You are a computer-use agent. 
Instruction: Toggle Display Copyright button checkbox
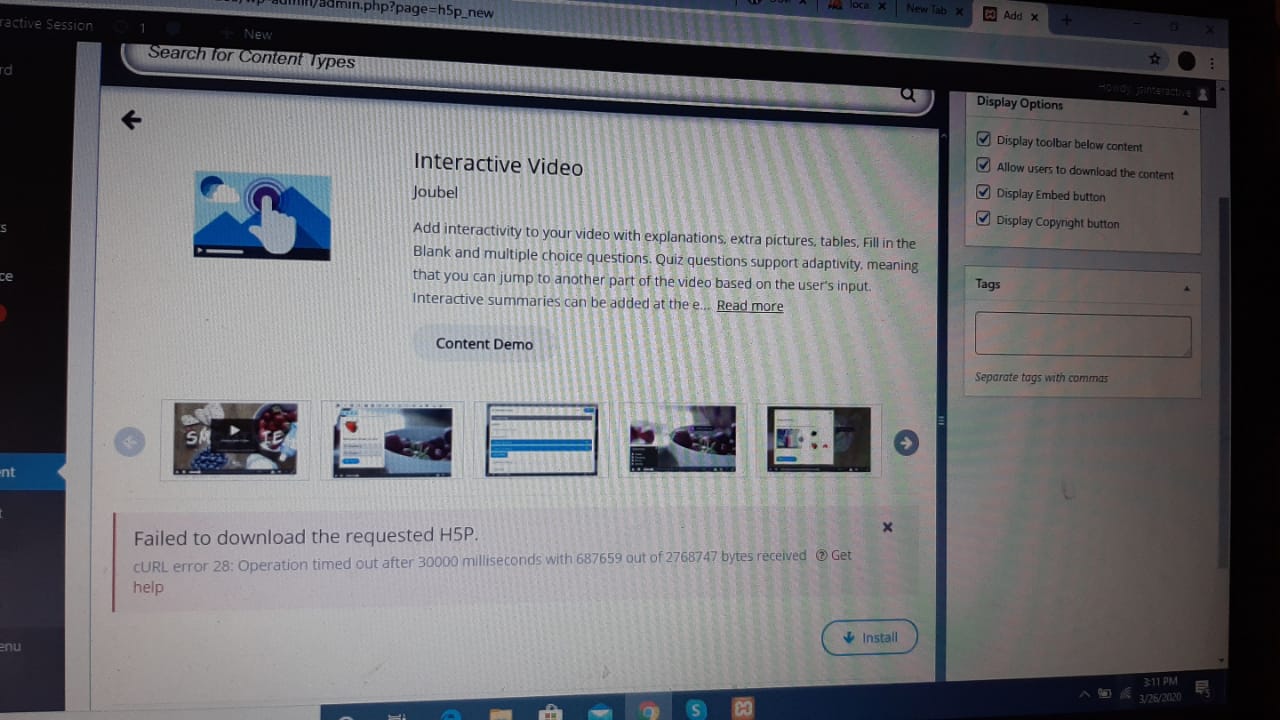(x=983, y=218)
